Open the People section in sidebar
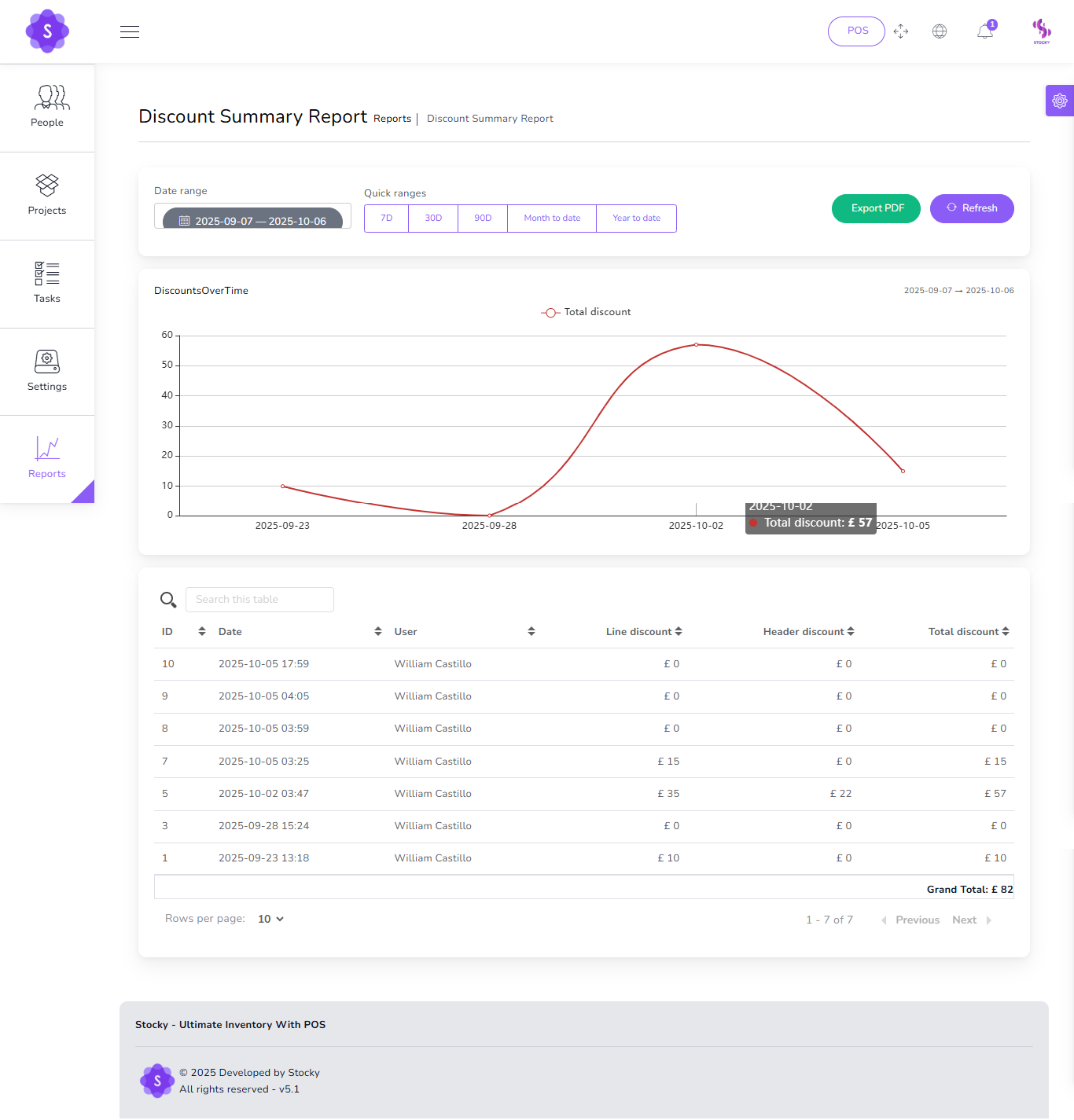 pyautogui.click(x=47, y=108)
